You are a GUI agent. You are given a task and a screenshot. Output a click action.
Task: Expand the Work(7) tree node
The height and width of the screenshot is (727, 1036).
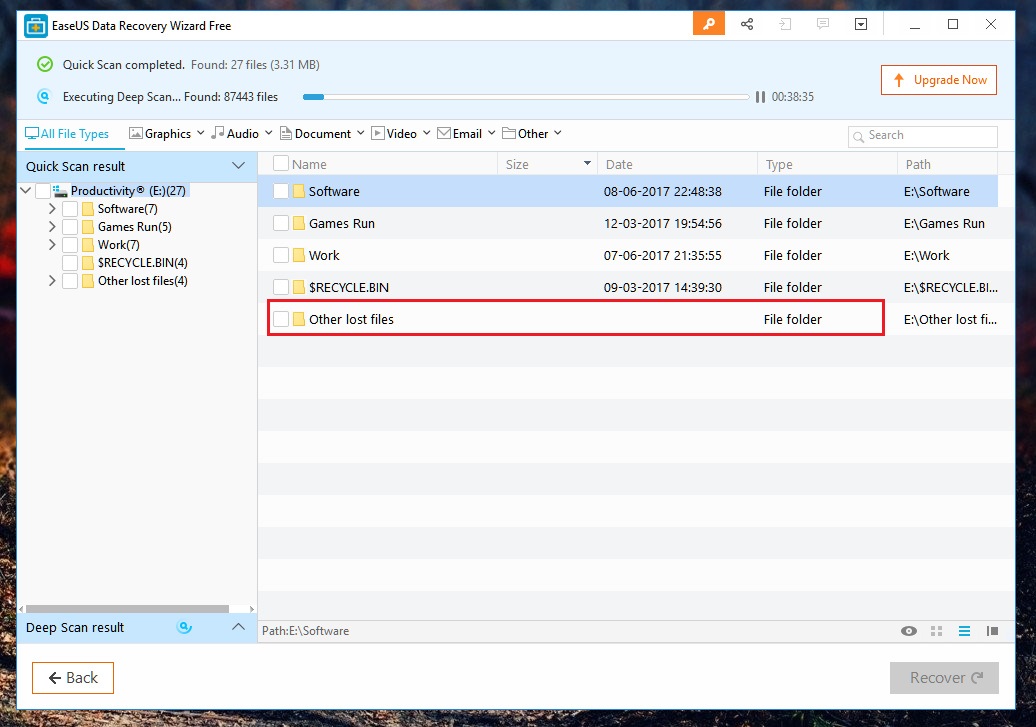(x=52, y=245)
